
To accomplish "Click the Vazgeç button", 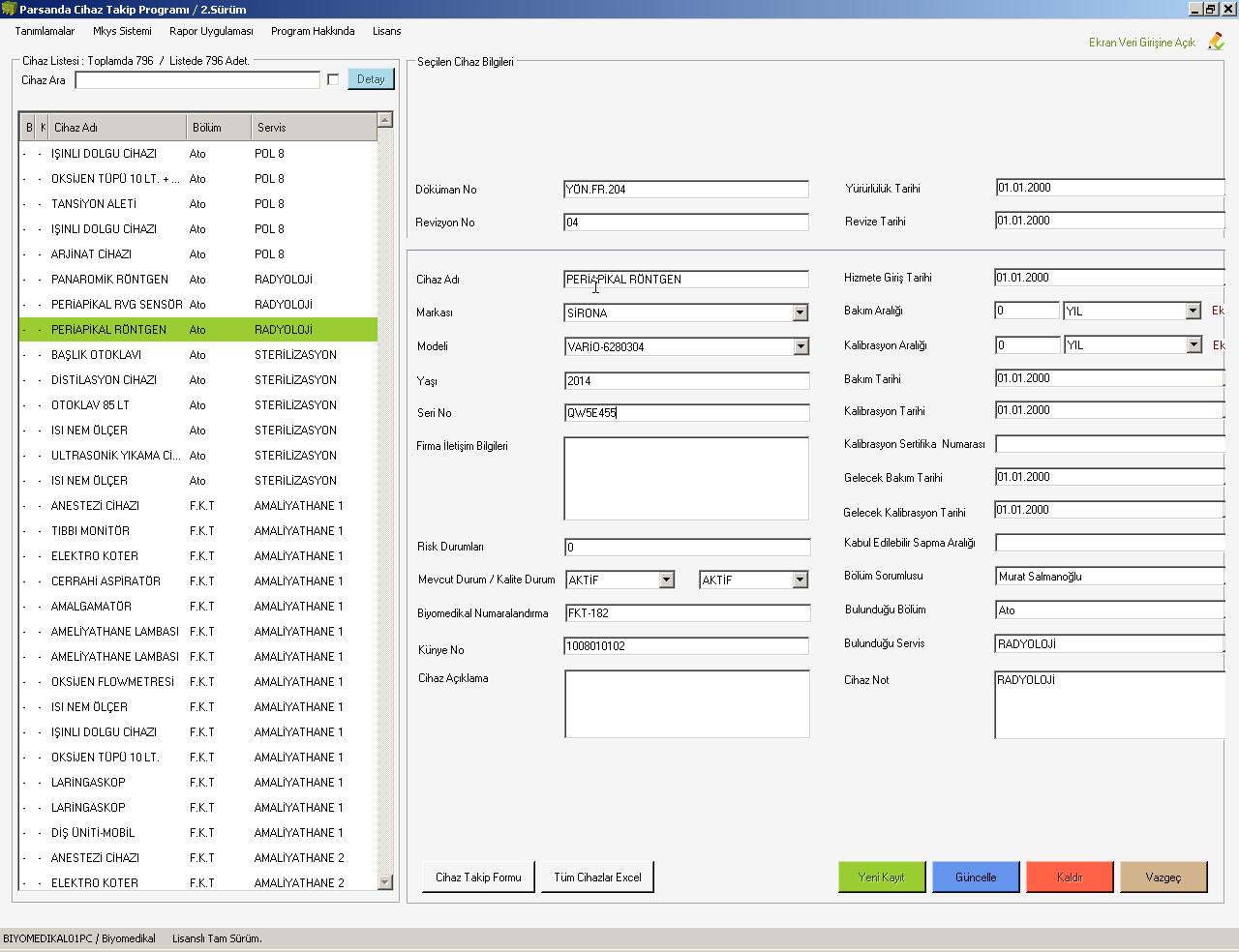I will 1163,878.
